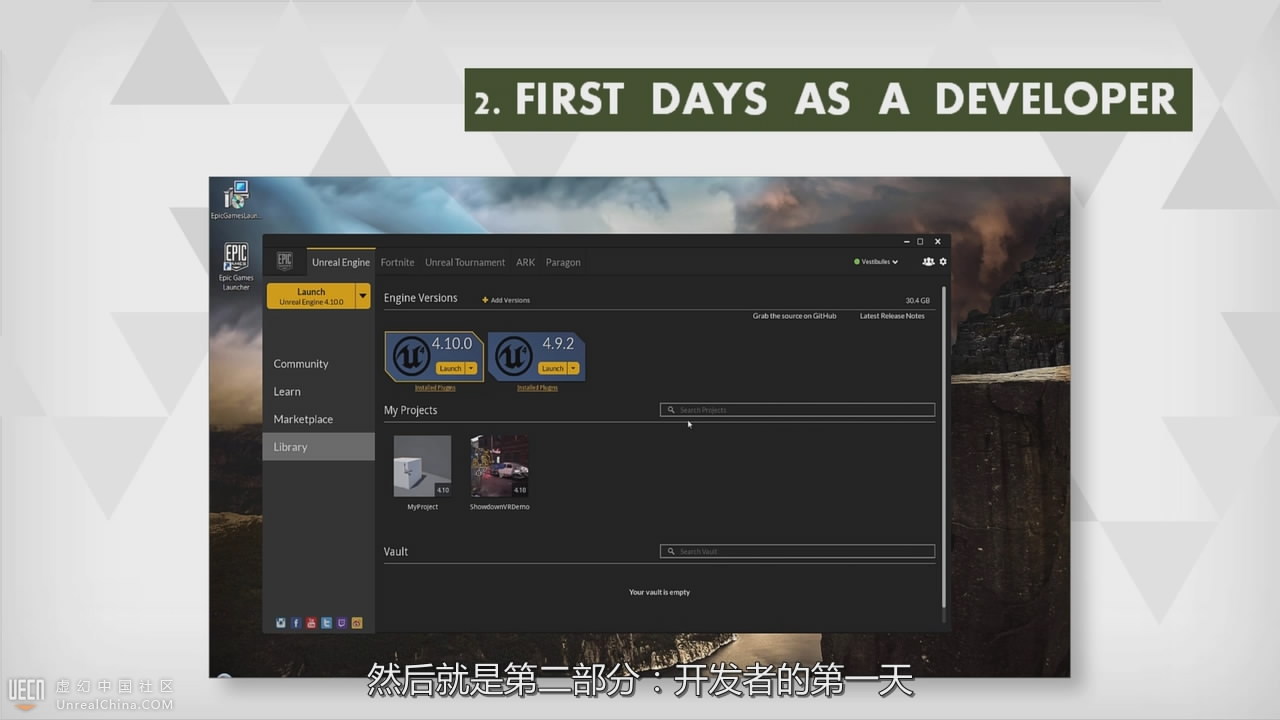Click the Vault heading

396,551
